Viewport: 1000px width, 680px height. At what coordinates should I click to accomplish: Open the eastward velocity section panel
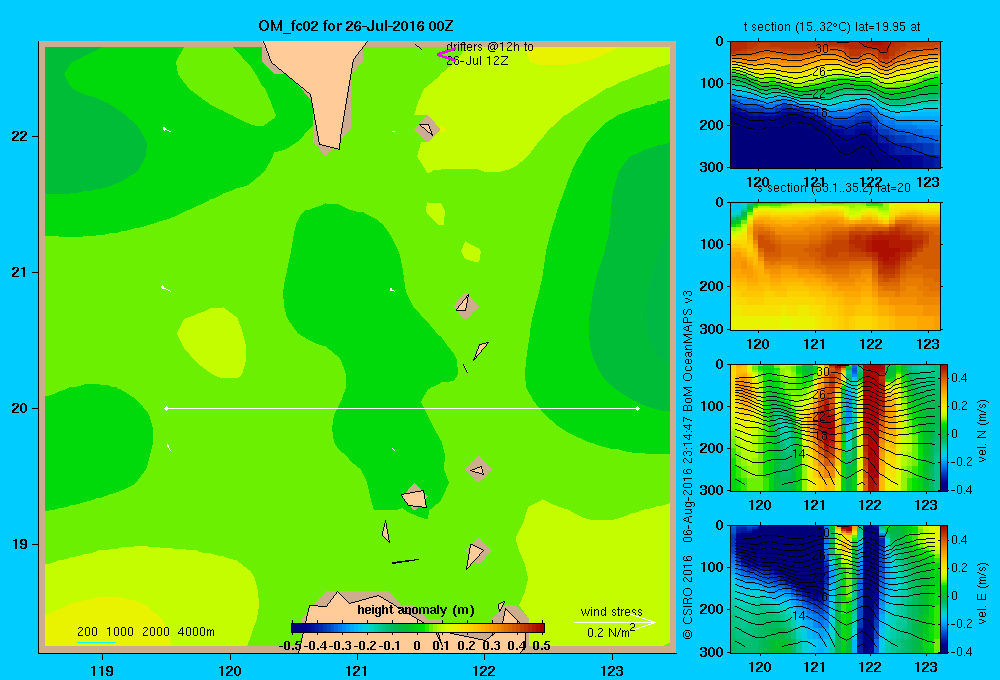835,589
